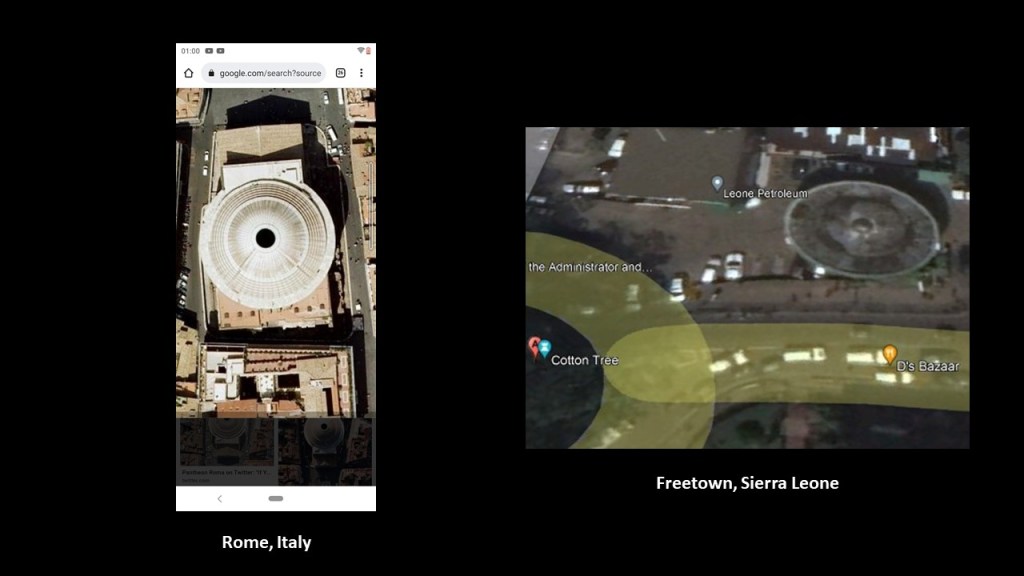Tap the Android back arrow
Viewport: 1024px width, 576px height.
220,498
